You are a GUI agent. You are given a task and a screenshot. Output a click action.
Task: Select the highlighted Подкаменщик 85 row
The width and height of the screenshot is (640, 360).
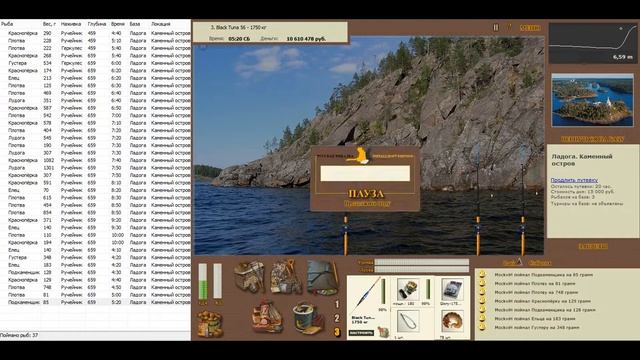point(96,302)
